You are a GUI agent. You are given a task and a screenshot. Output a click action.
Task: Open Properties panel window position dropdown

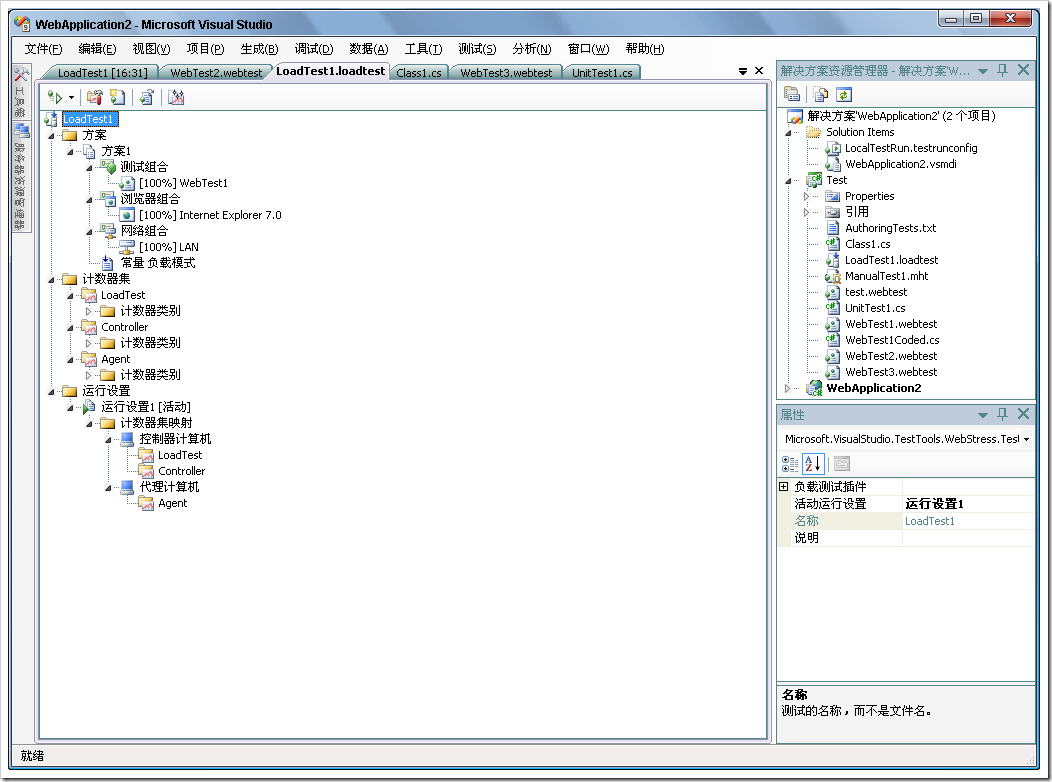[x=983, y=415]
